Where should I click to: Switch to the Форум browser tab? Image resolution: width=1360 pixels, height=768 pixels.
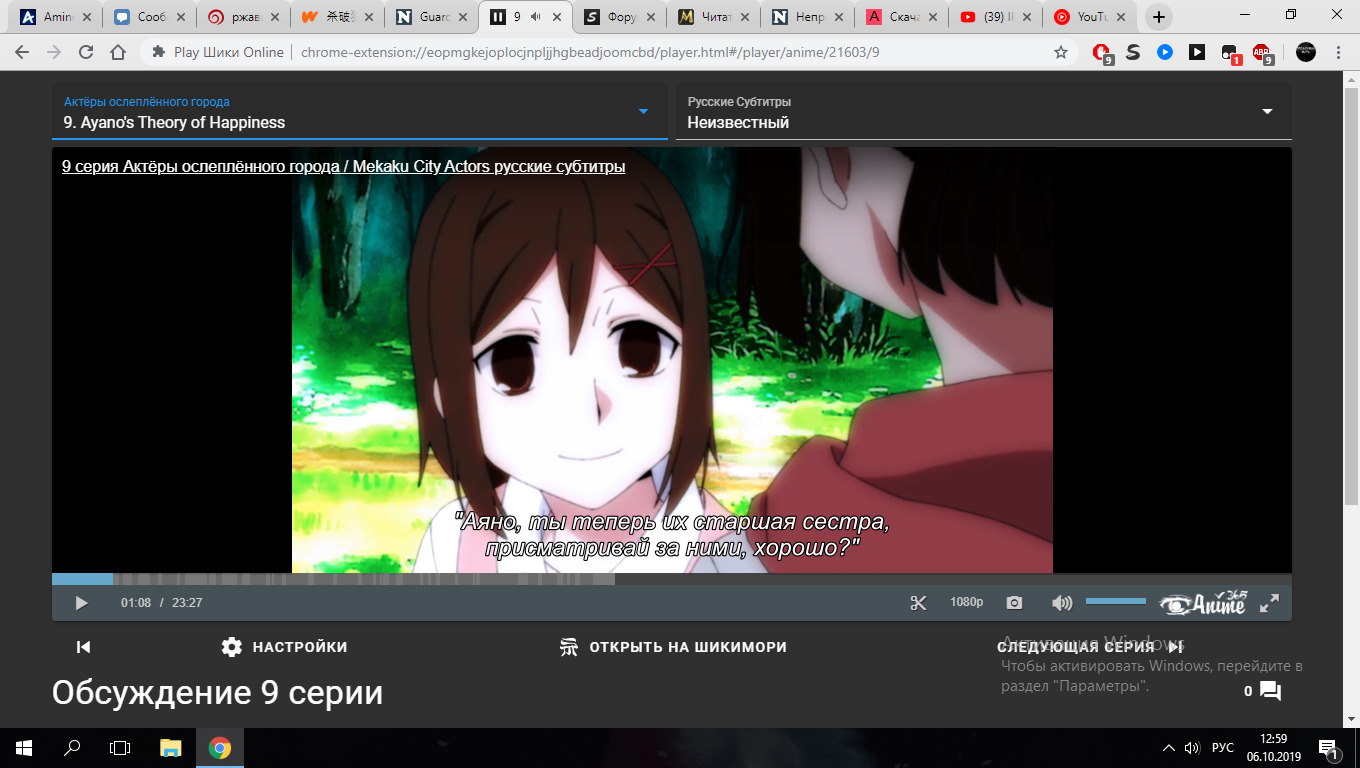(618, 17)
